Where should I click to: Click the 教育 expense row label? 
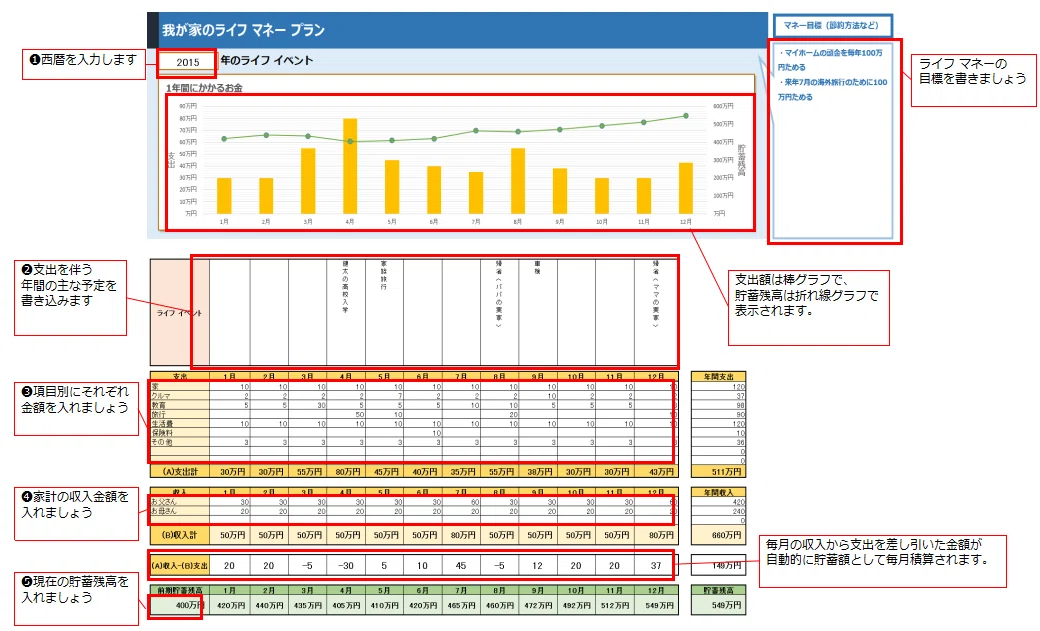tap(180, 405)
